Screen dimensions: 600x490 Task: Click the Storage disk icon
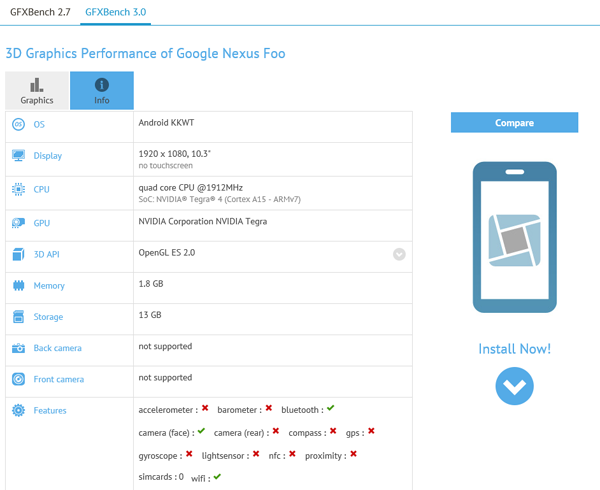[x=18, y=317]
